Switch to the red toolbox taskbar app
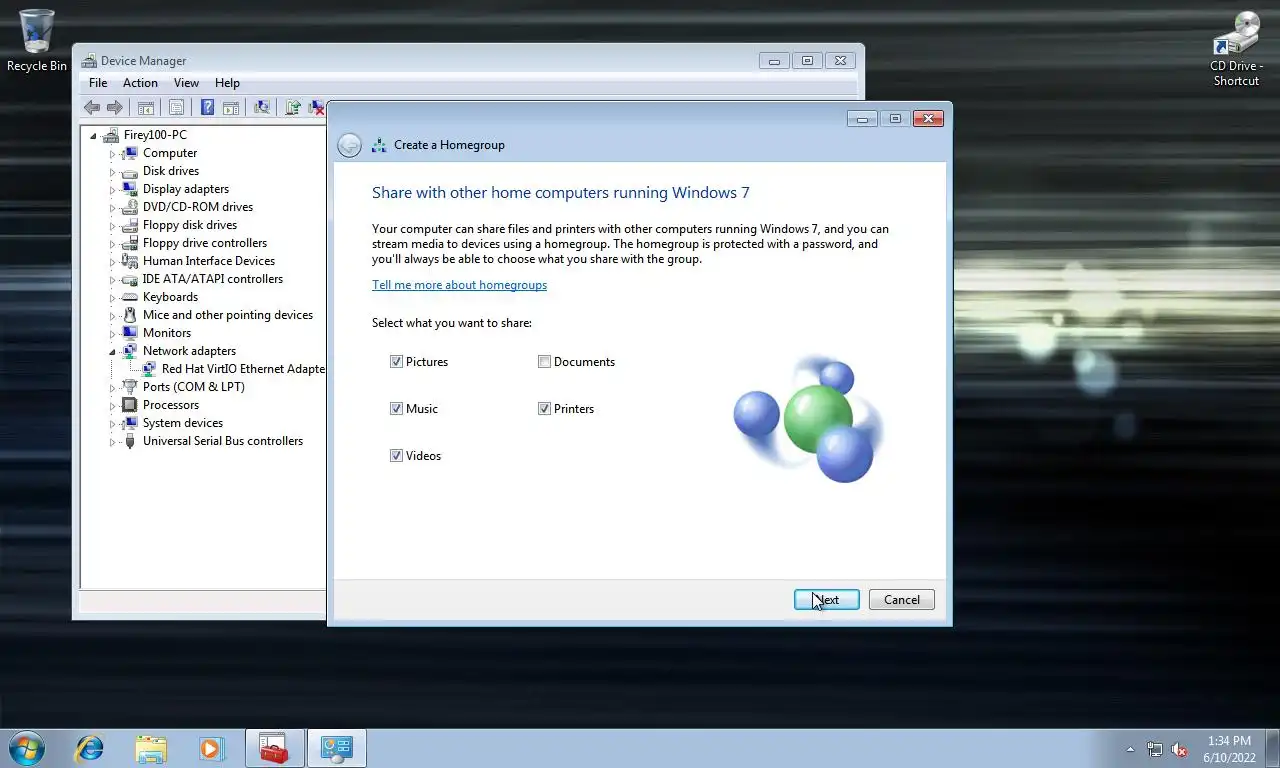This screenshot has height=768, width=1280. click(x=275, y=748)
